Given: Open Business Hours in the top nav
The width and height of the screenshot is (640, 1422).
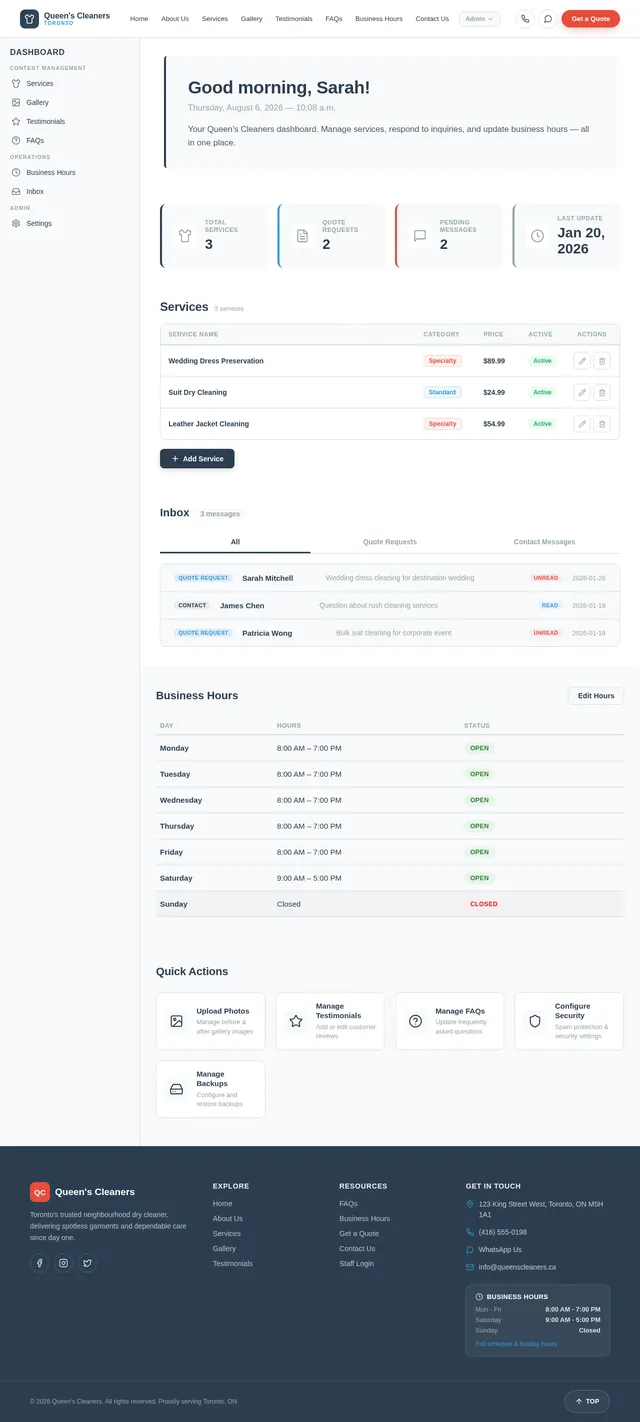Looking at the screenshot, I should pos(379,19).
